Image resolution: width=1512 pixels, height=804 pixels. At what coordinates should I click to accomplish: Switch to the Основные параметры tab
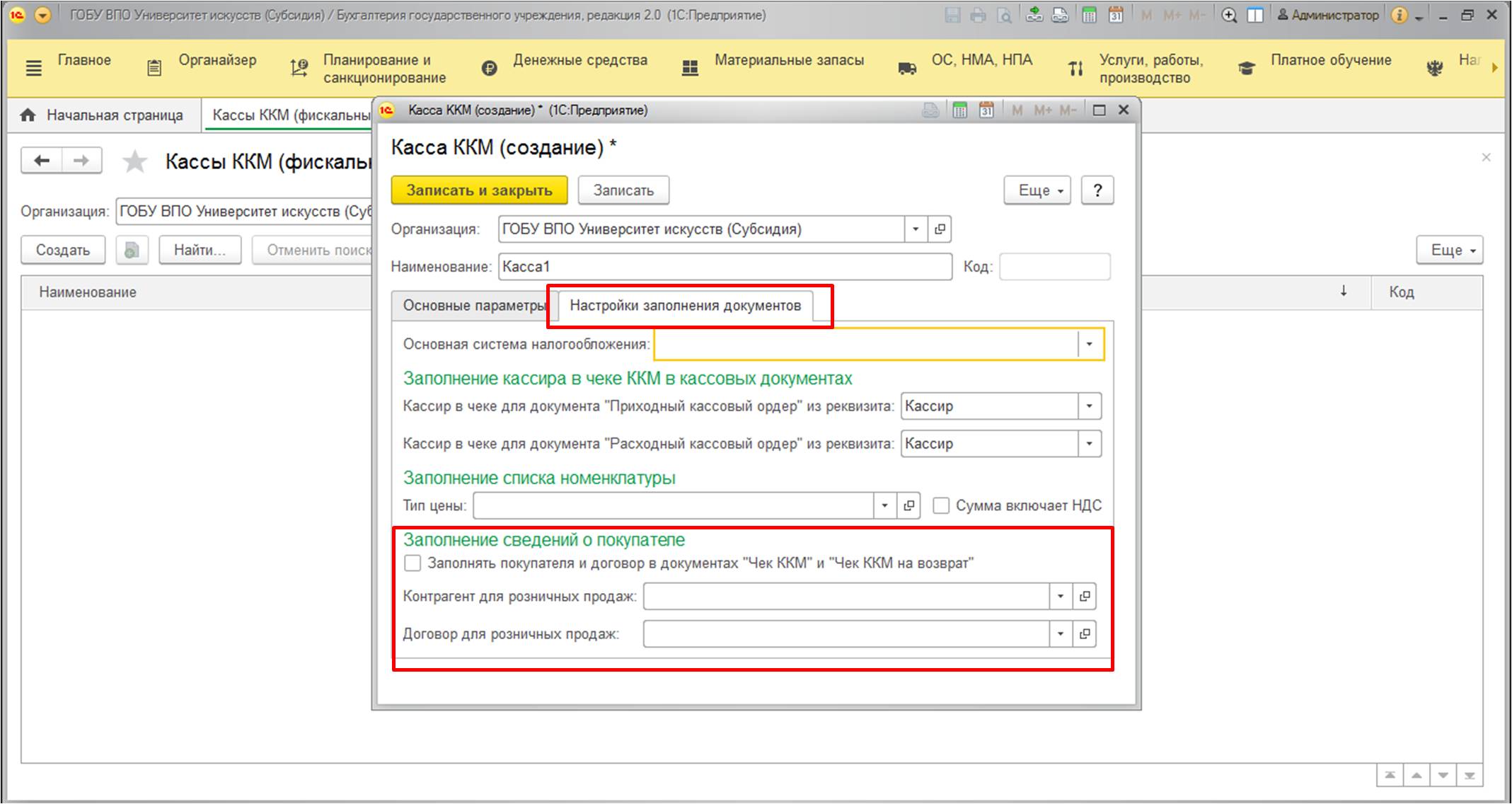(x=473, y=306)
